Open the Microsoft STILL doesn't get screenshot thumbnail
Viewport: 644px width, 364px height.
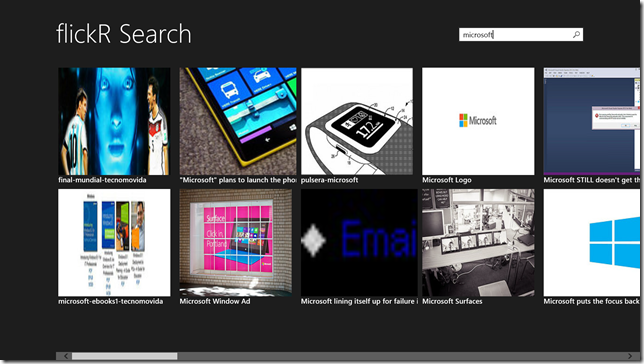click(x=591, y=121)
